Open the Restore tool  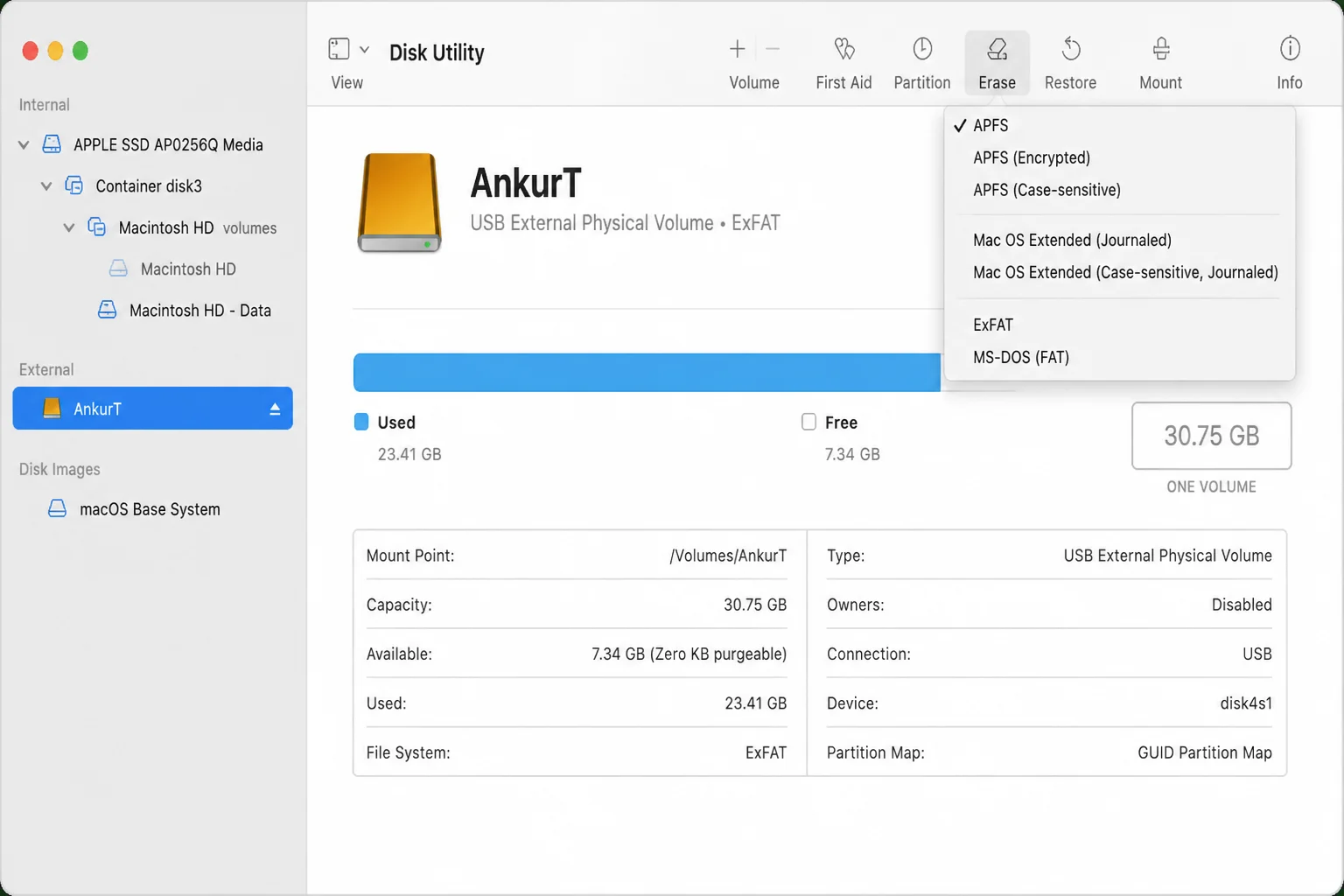point(1070,63)
